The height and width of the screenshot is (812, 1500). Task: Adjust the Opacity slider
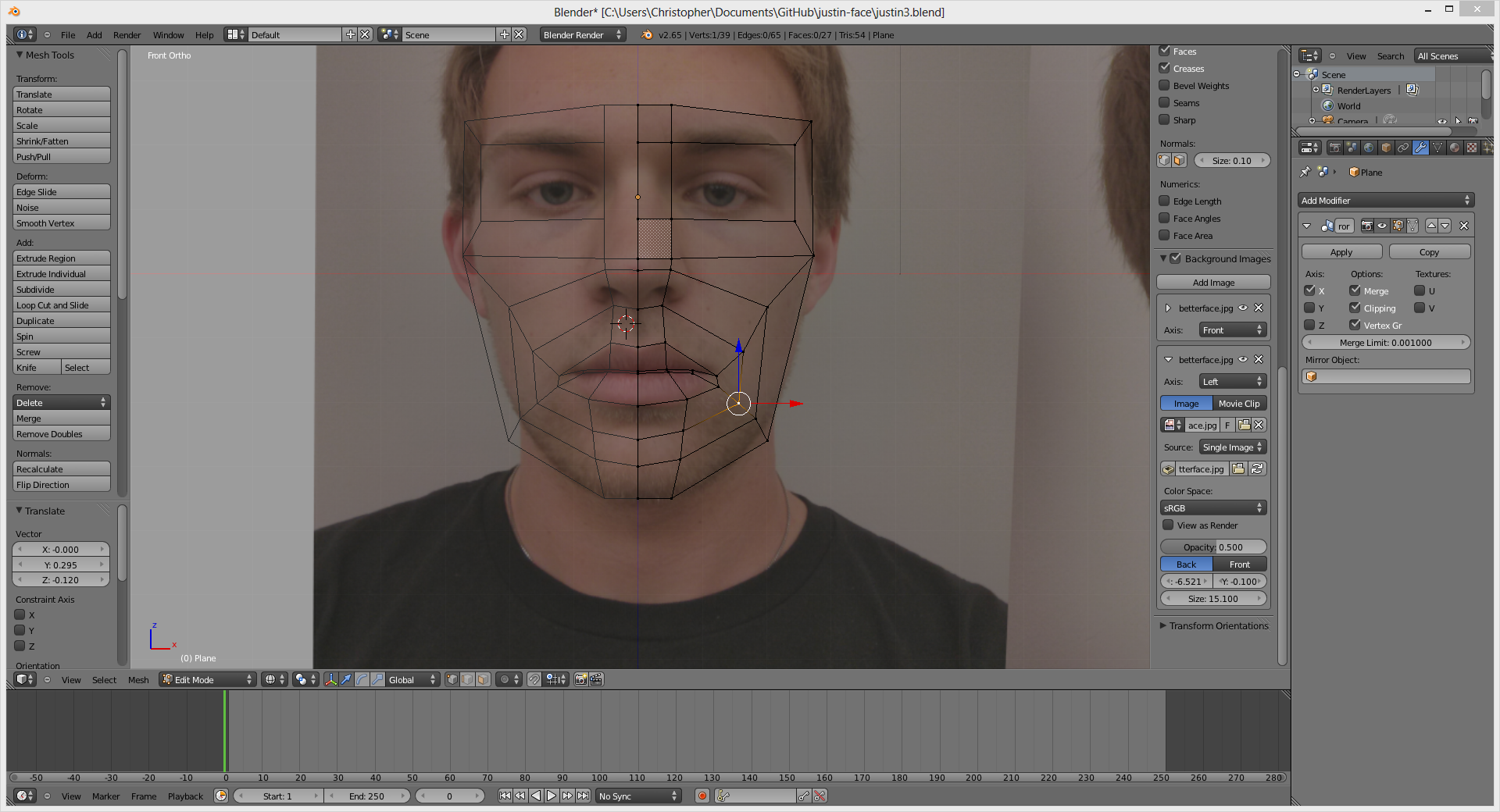(1213, 547)
